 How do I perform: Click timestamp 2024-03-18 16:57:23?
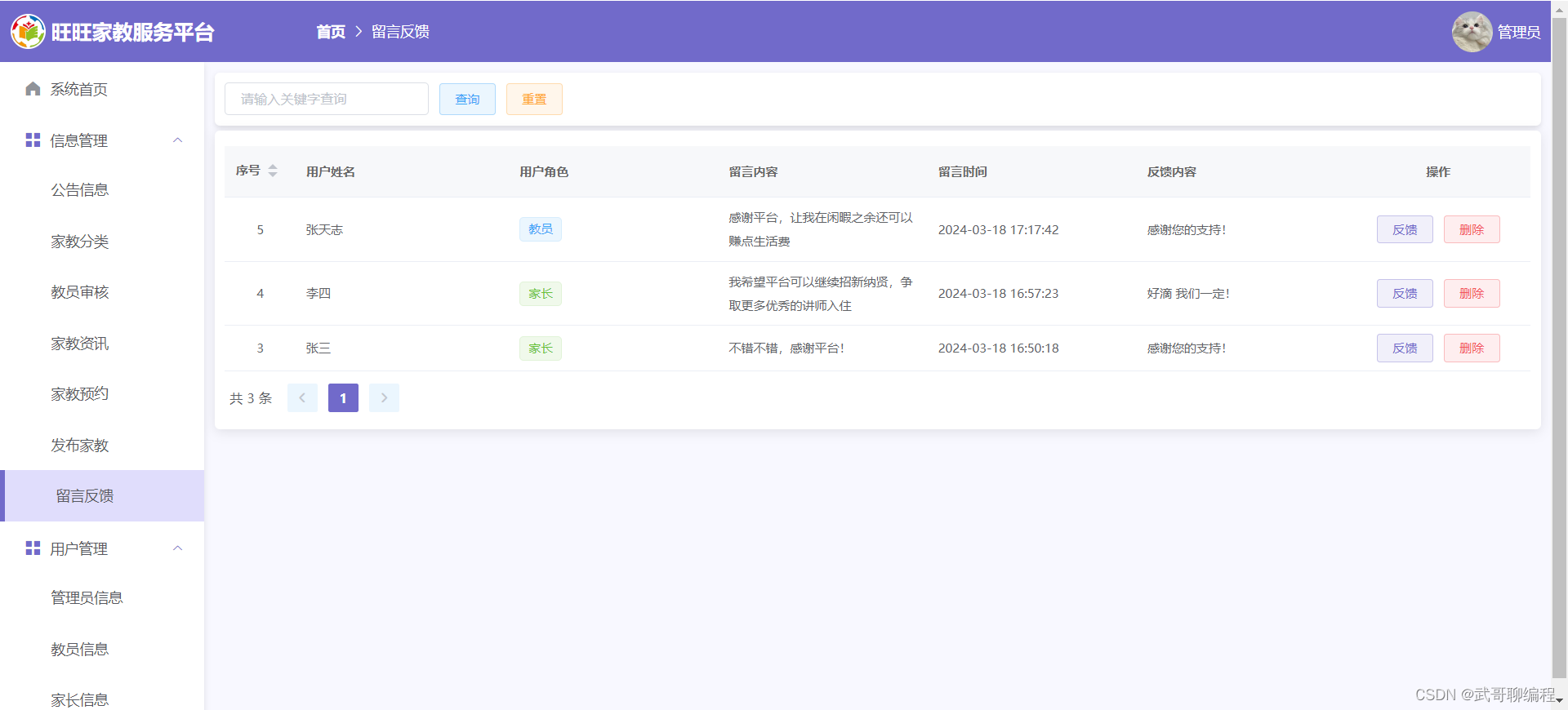pos(998,294)
